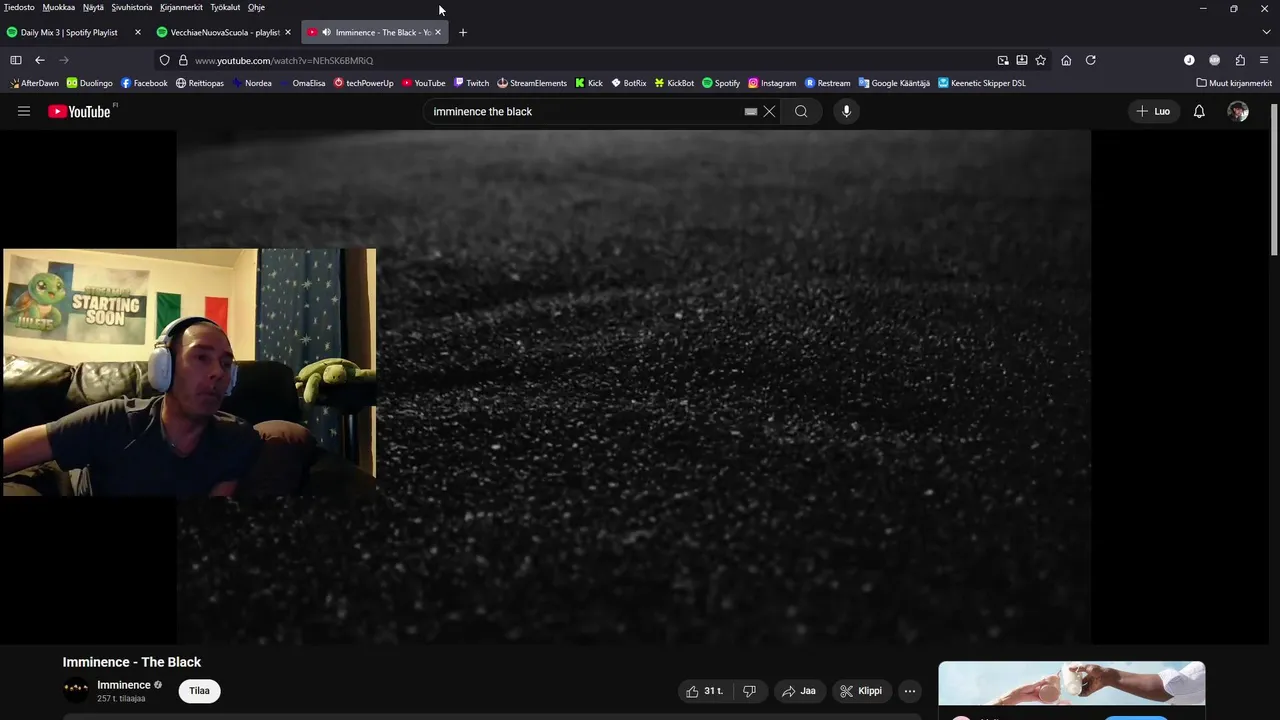
Task: Run search with the magnifier button
Action: point(801,111)
